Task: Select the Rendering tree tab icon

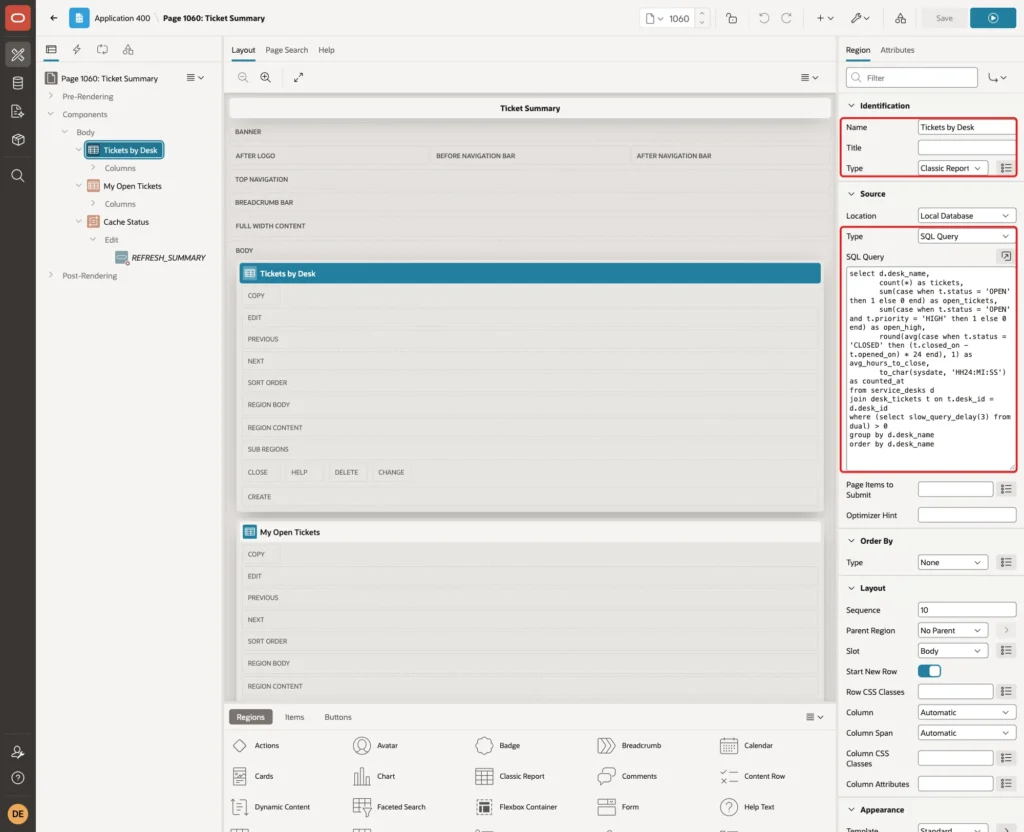Action: [51, 50]
